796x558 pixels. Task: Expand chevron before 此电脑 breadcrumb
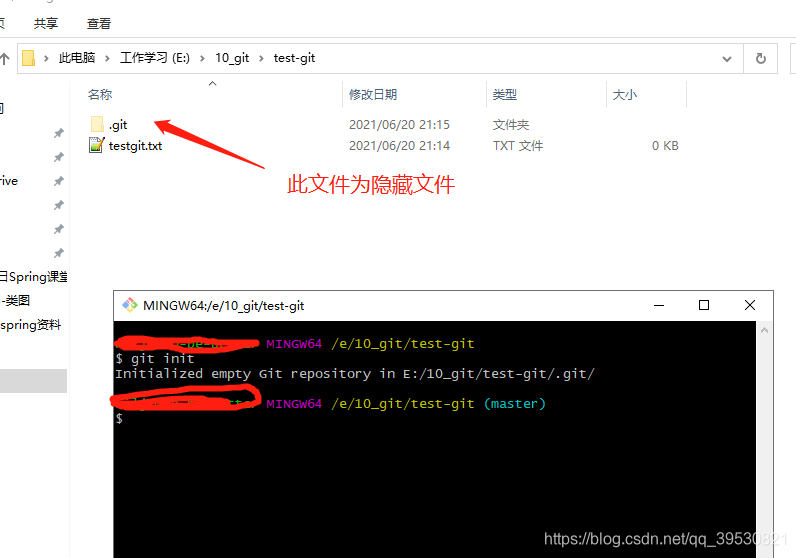[46, 58]
